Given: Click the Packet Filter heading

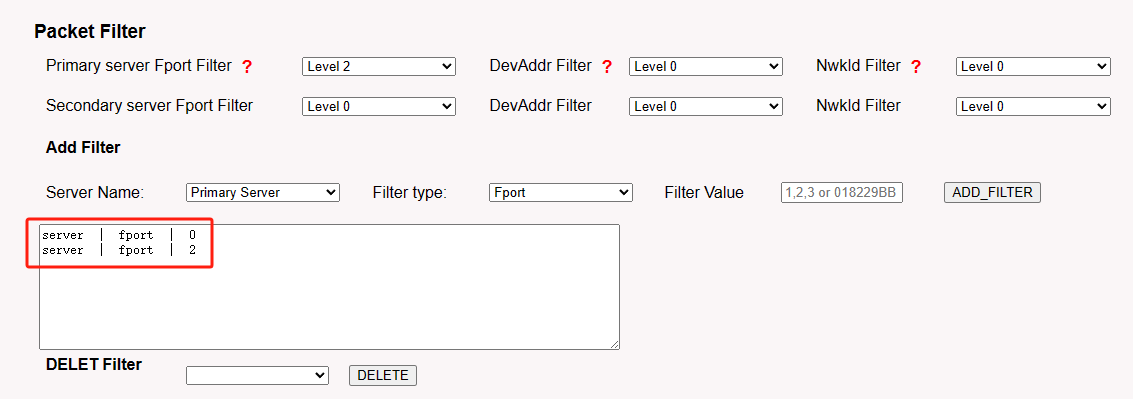Looking at the screenshot, I should [90, 32].
